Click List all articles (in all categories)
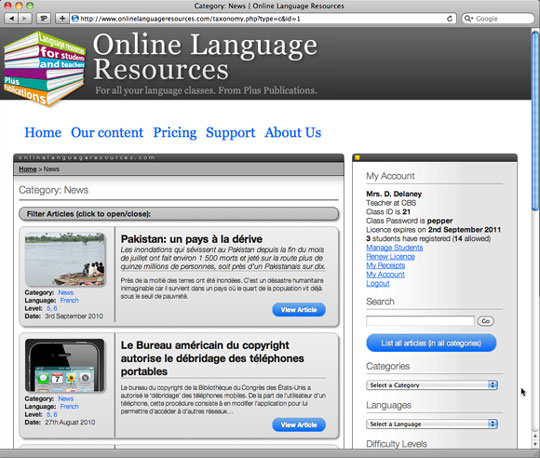 pos(431,343)
